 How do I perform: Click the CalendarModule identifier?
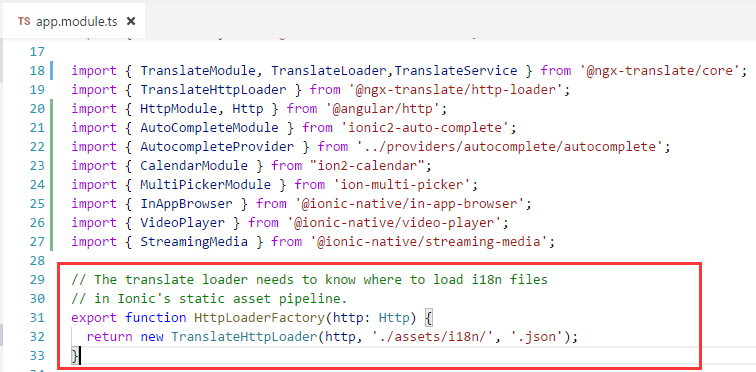click(x=194, y=166)
